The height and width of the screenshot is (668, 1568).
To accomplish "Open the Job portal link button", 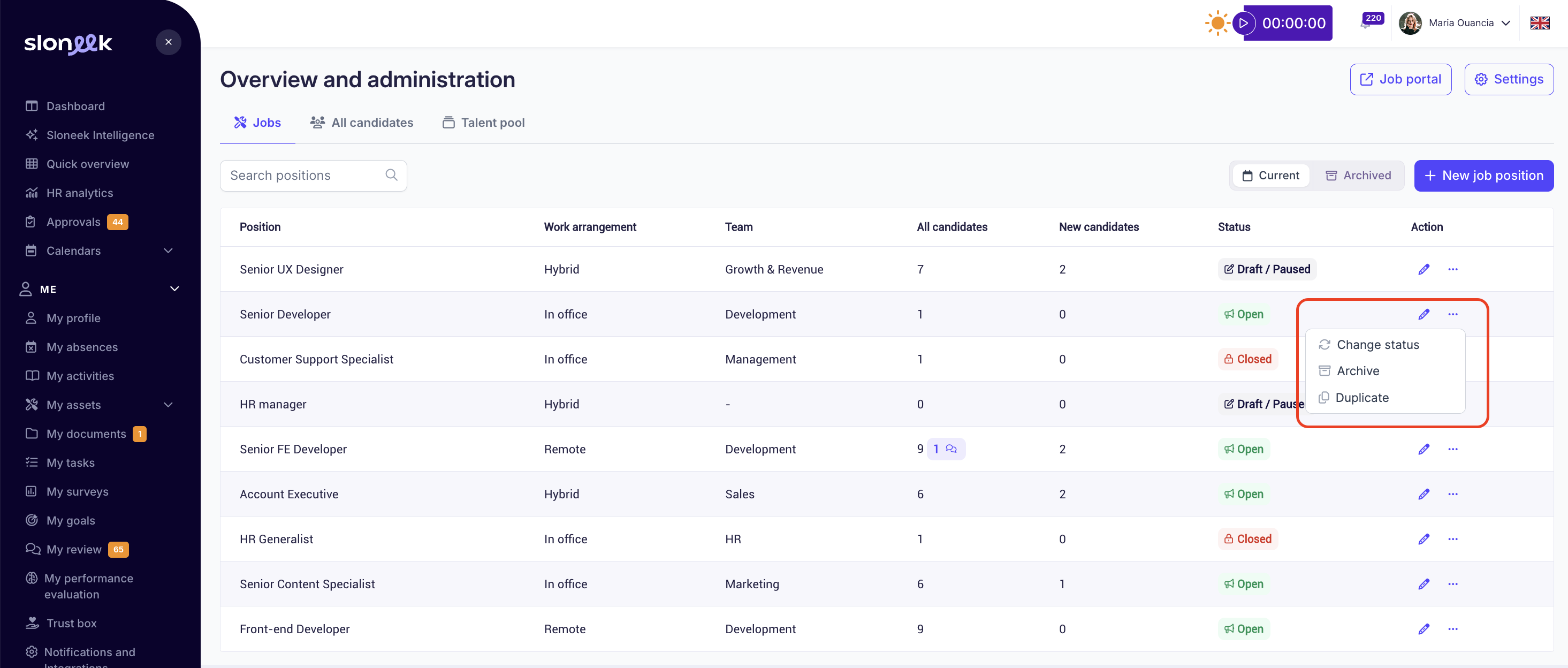I will pos(1400,79).
